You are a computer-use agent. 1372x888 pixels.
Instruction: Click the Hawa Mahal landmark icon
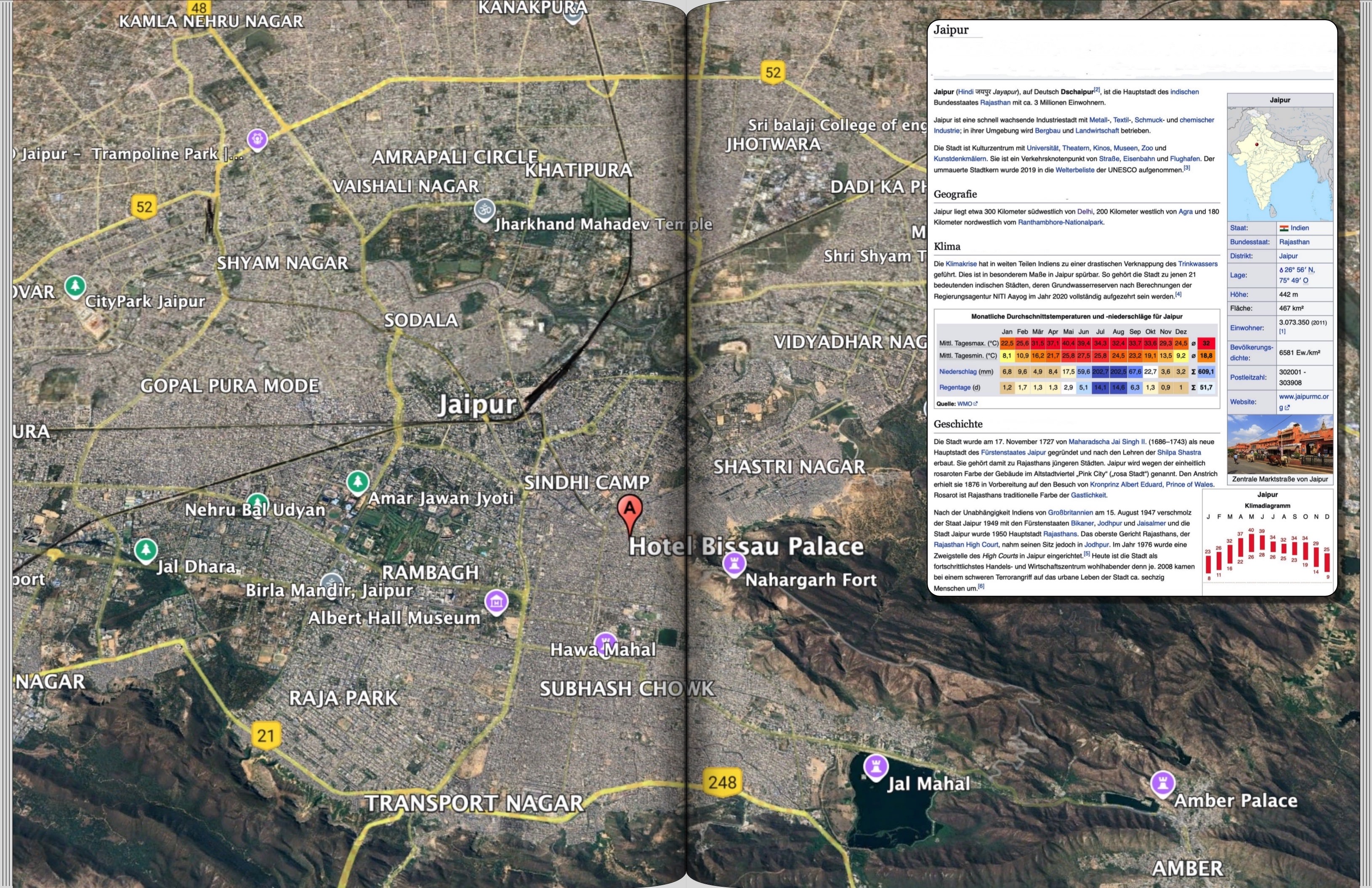point(605,642)
